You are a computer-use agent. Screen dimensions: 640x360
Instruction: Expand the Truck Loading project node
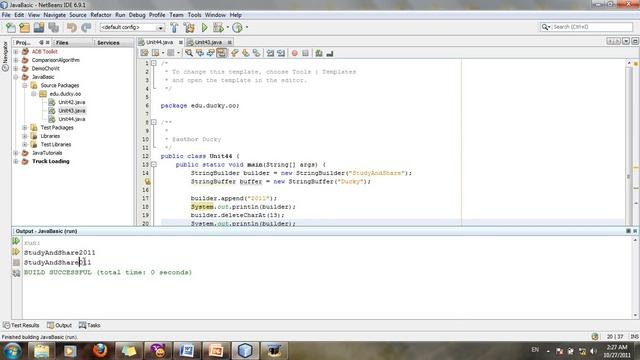16,162
